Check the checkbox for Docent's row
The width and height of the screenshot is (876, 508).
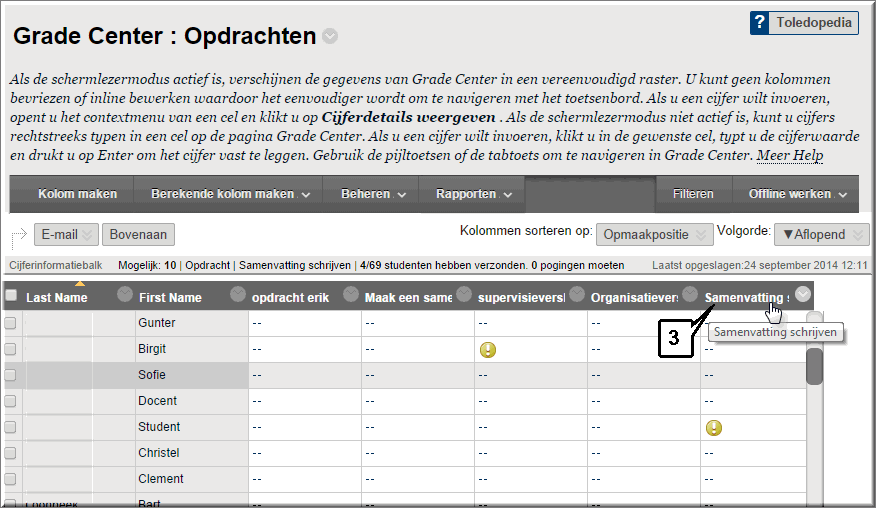point(11,401)
